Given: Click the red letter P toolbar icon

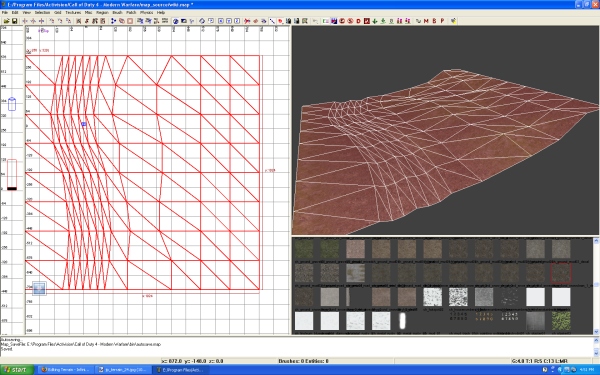Looking at the screenshot, I should pyautogui.click(x=442, y=21).
